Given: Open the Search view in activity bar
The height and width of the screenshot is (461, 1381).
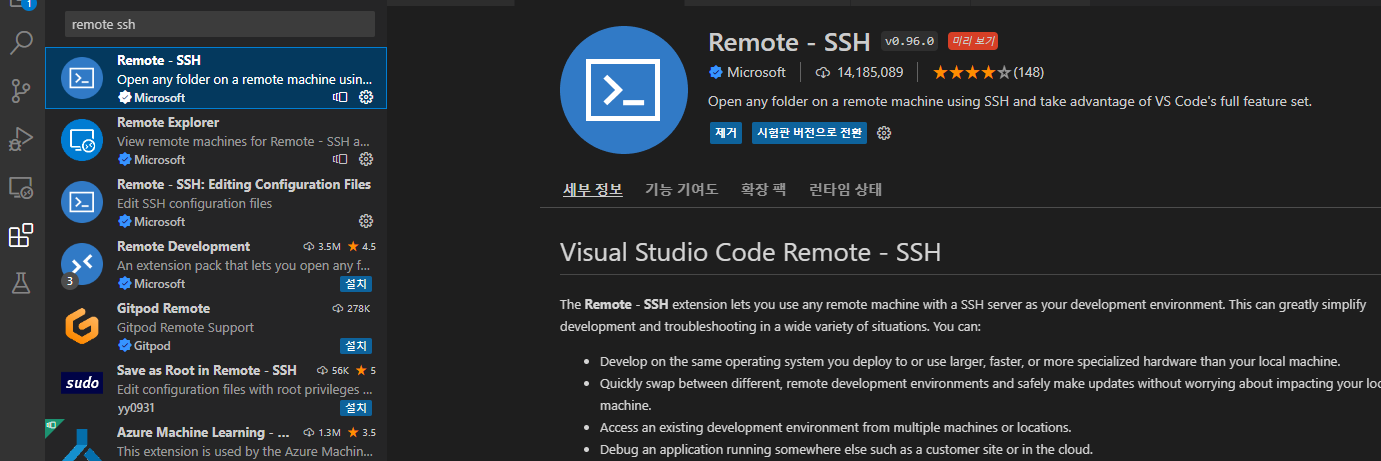Looking at the screenshot, I should click(x=21, y=43).
